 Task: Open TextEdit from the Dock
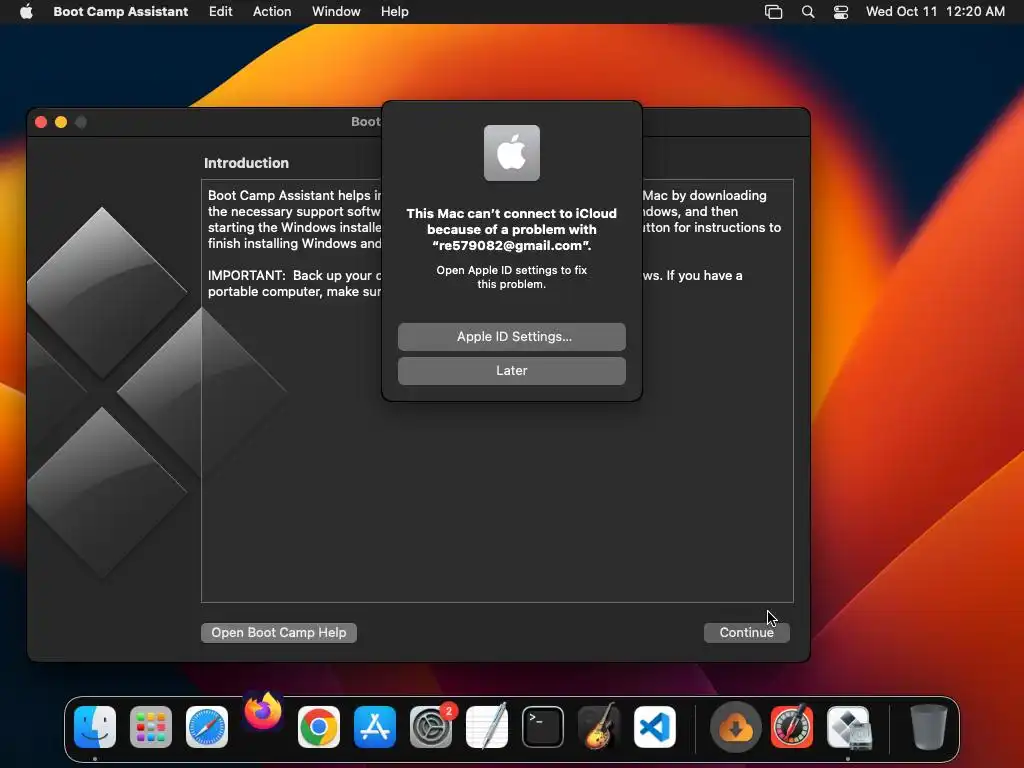[x=487, y=727]
